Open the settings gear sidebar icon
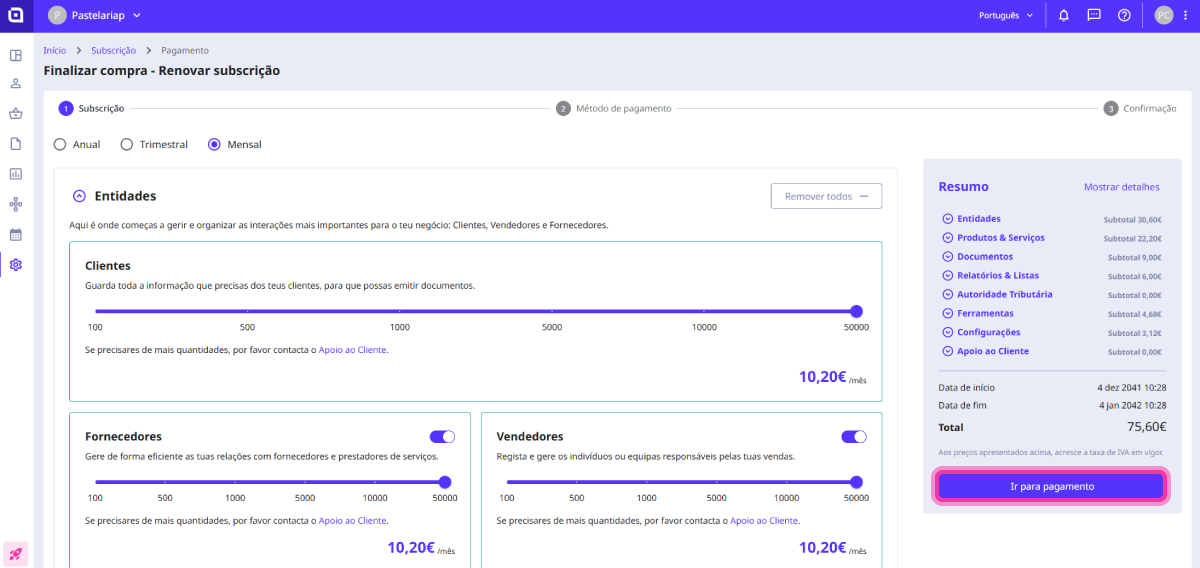 point(15,264)
